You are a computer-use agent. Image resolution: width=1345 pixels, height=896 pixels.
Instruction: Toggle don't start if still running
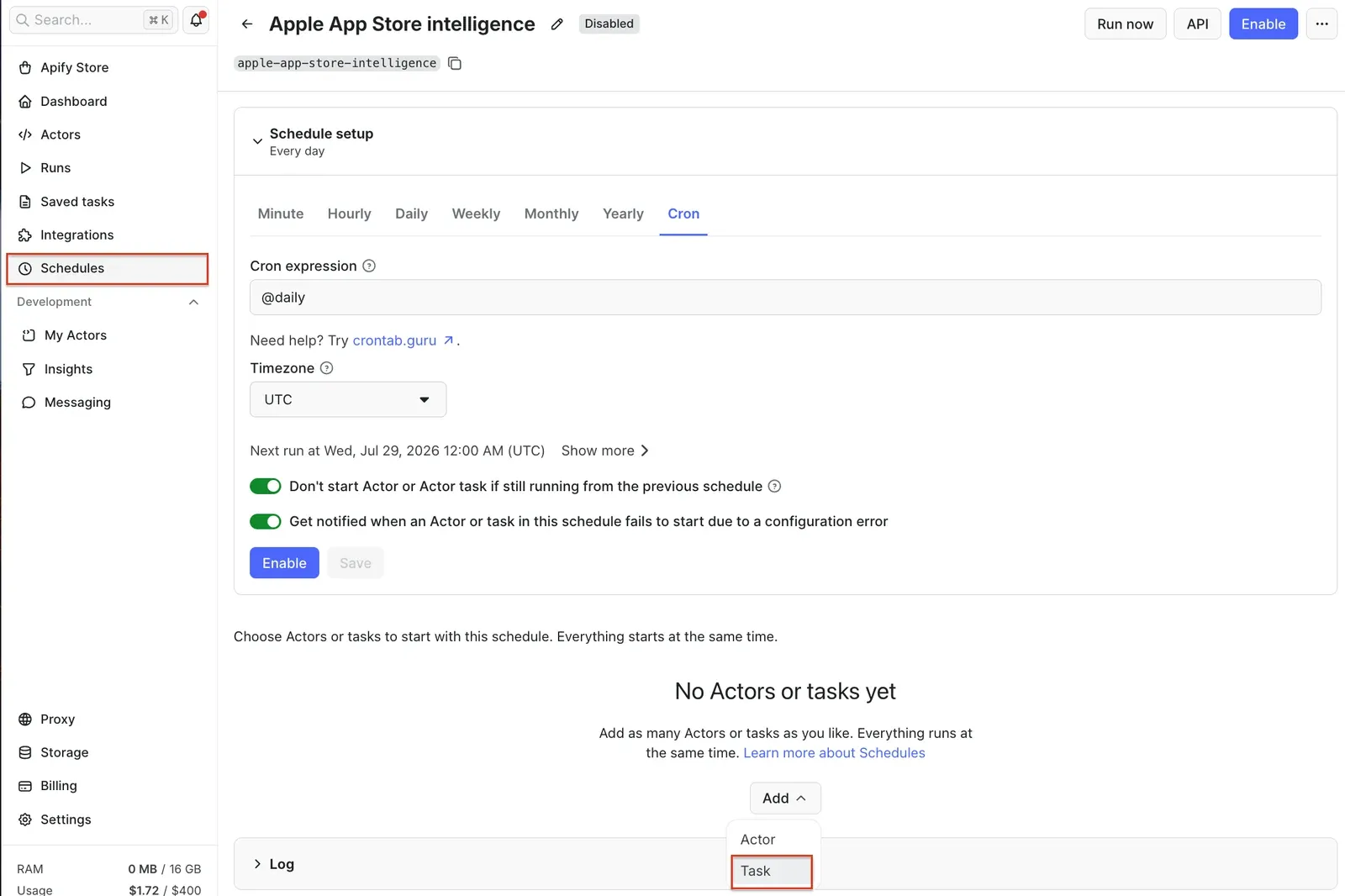point(266,487)
